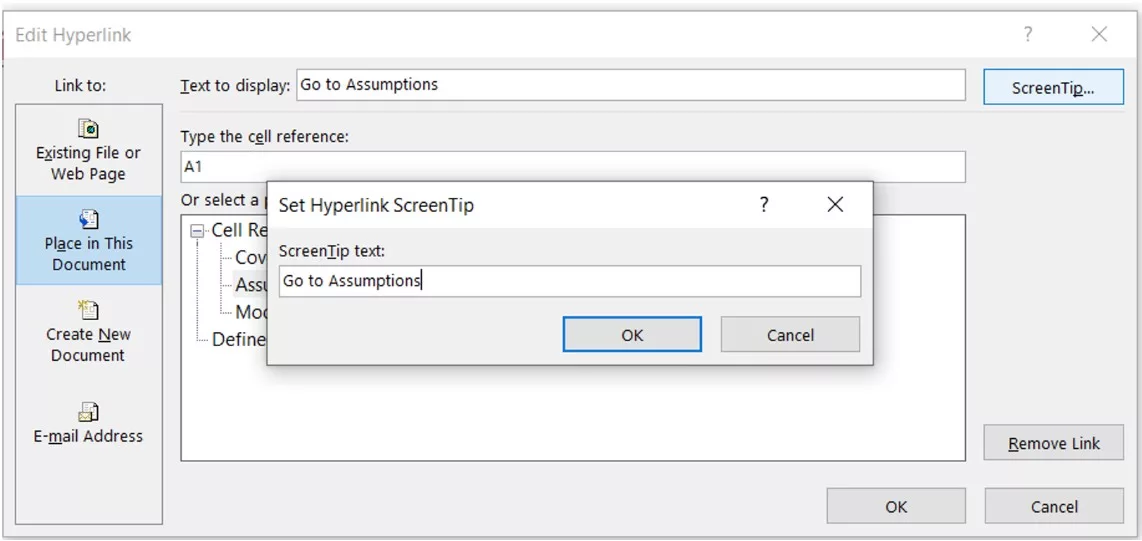Collapse the Cell Reference tree node
1142x541 pixels.
(x=197, y=231)
